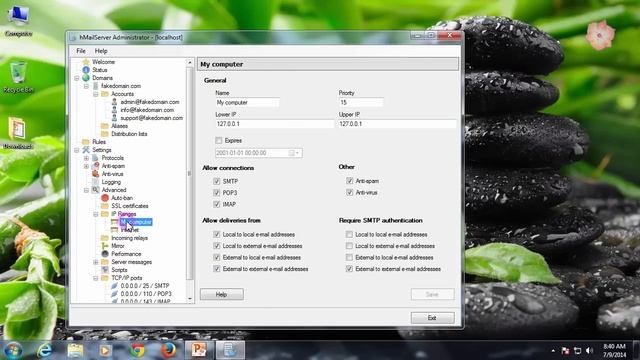Launch Internet Explorer from the taskbar

(x=44, y=350)
